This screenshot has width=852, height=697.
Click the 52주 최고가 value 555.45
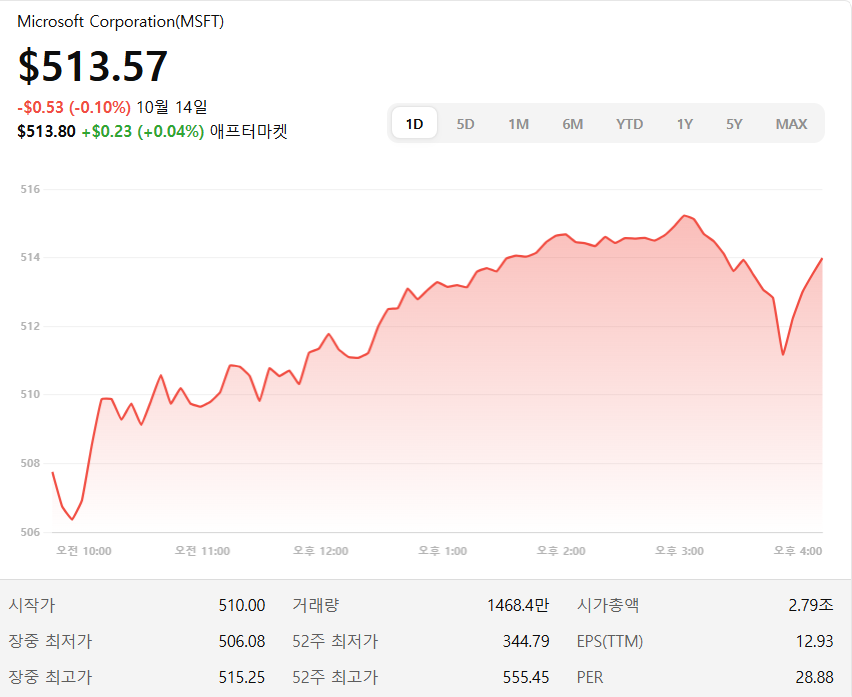click(x=526, y=677)
